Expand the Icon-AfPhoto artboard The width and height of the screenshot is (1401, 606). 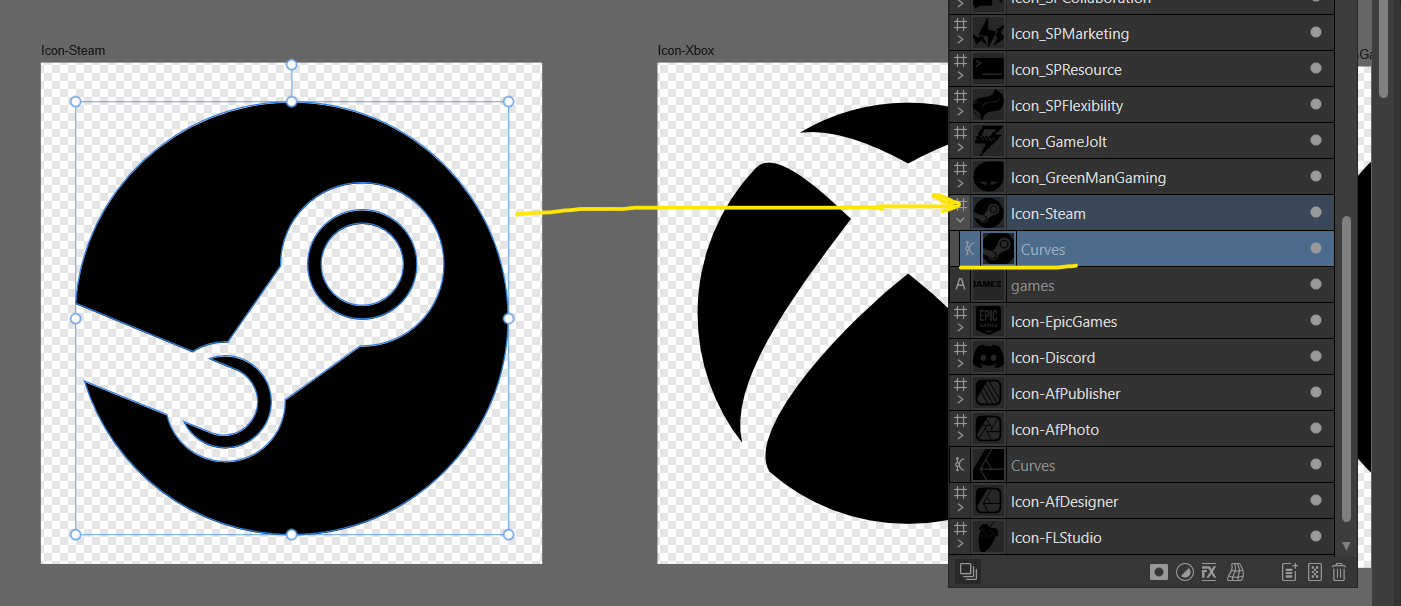960,437
